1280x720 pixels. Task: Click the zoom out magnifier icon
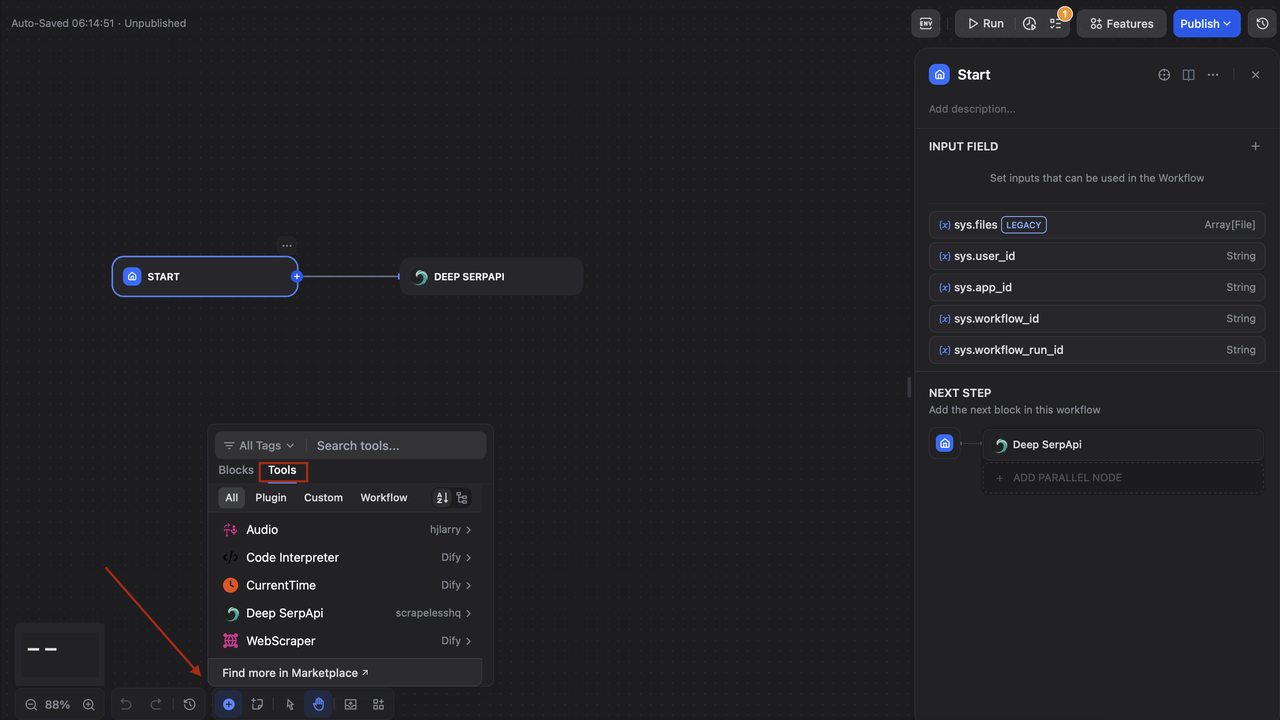[x=31, y=704]
